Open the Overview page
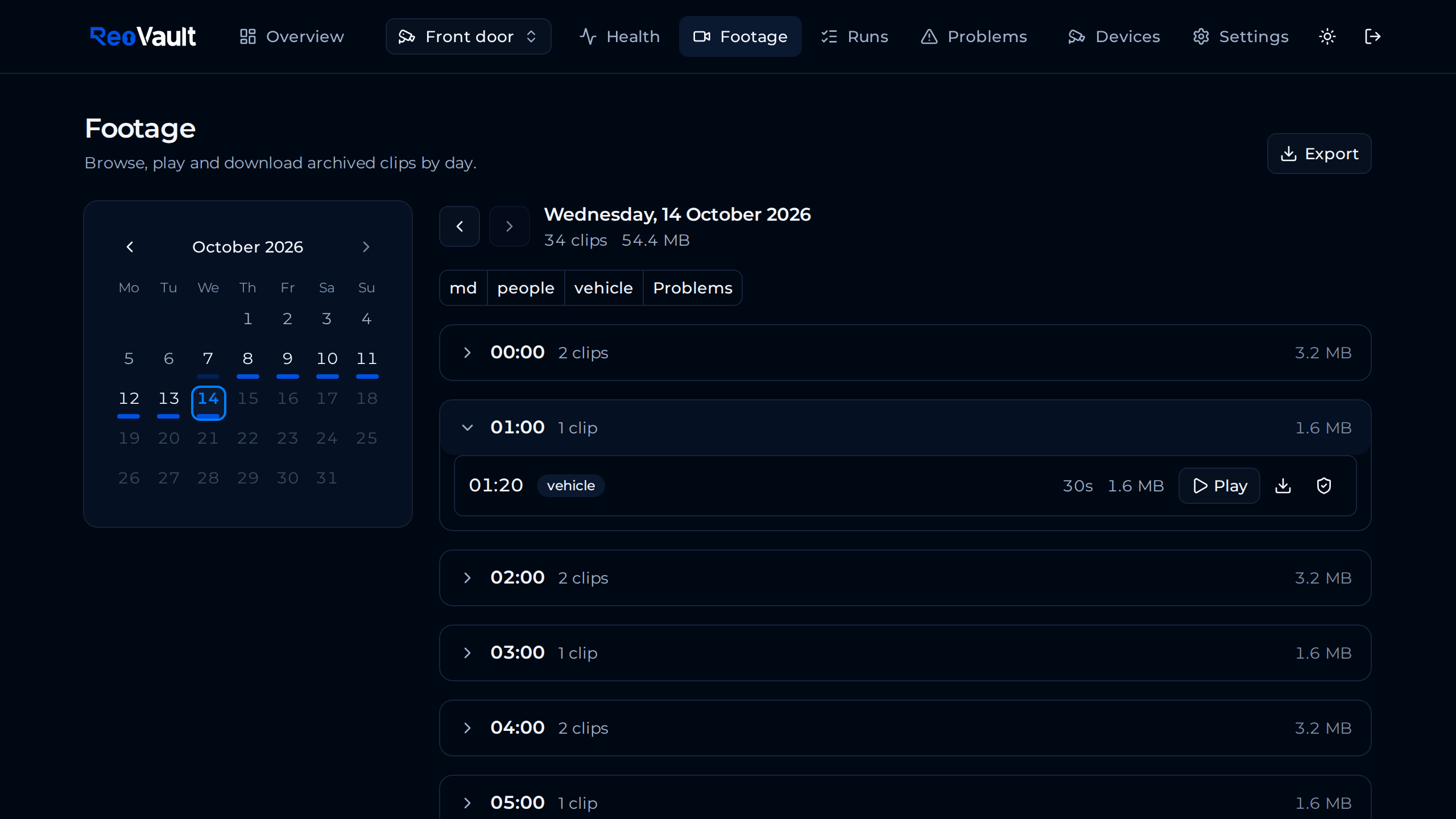1456x819 pixels. [x=292, y=36]
